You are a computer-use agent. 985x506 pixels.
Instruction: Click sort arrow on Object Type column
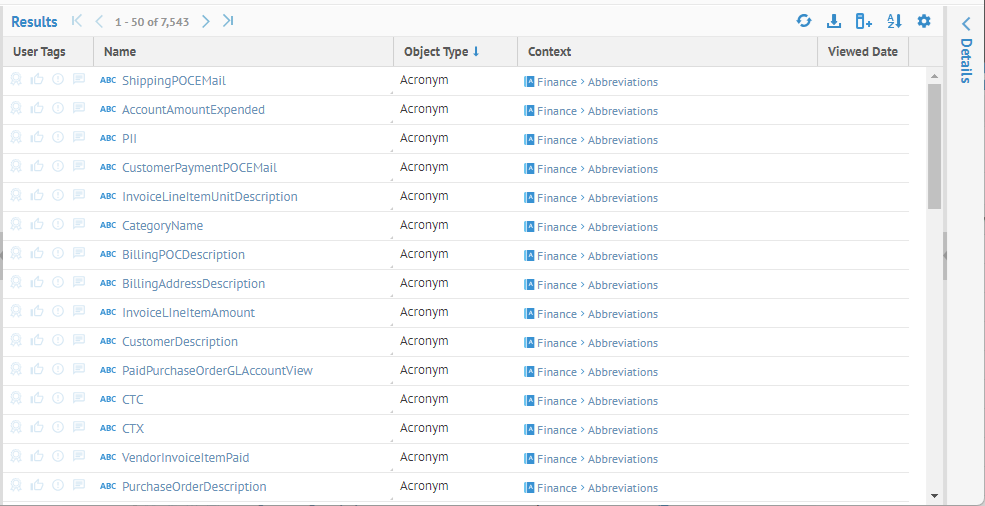point(476,51)
